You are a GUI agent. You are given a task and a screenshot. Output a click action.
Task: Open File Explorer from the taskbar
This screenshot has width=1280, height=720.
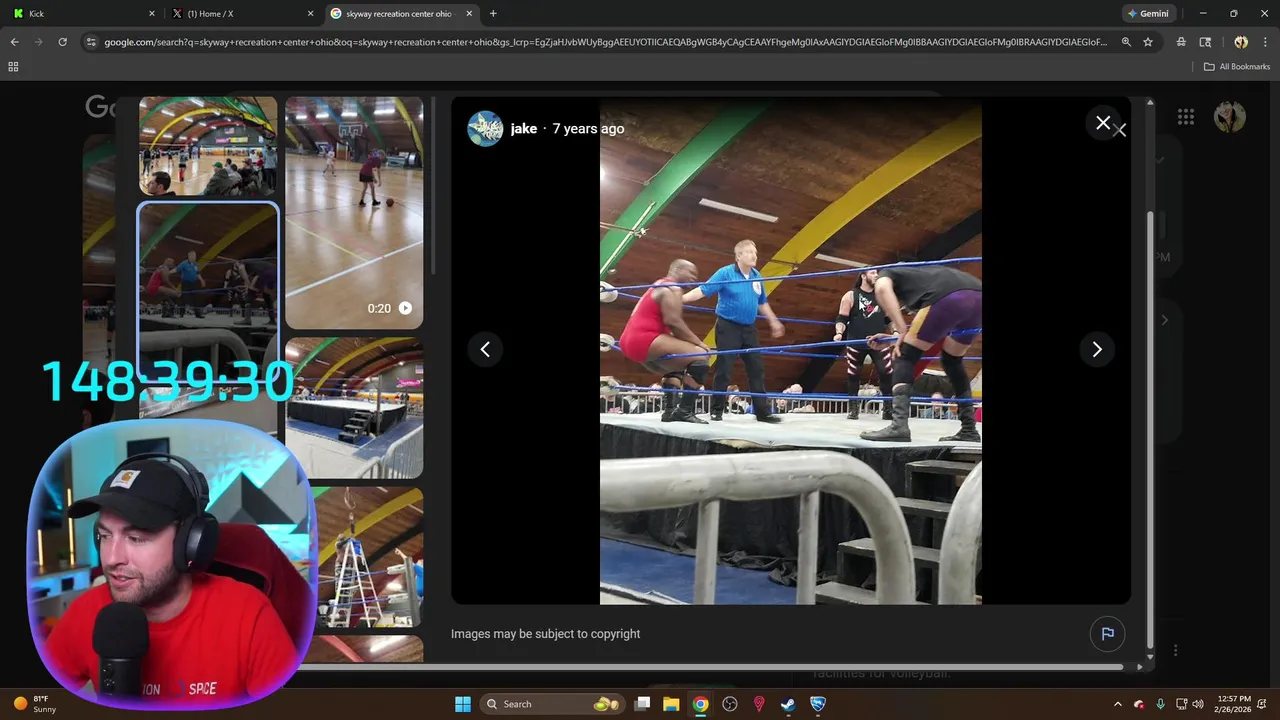(x=671, y=704)
